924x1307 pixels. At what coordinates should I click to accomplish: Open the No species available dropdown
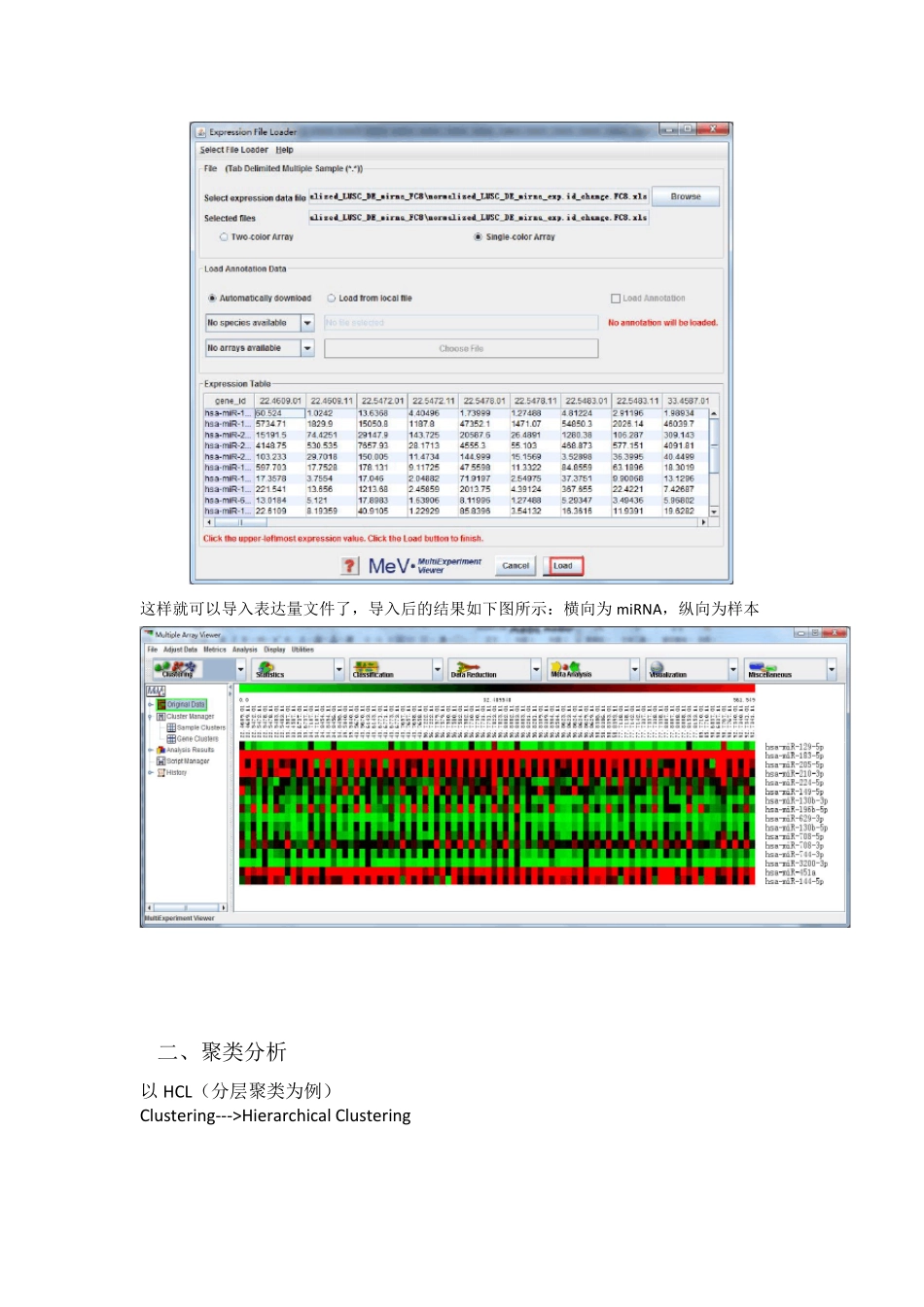tap(260, 322)
